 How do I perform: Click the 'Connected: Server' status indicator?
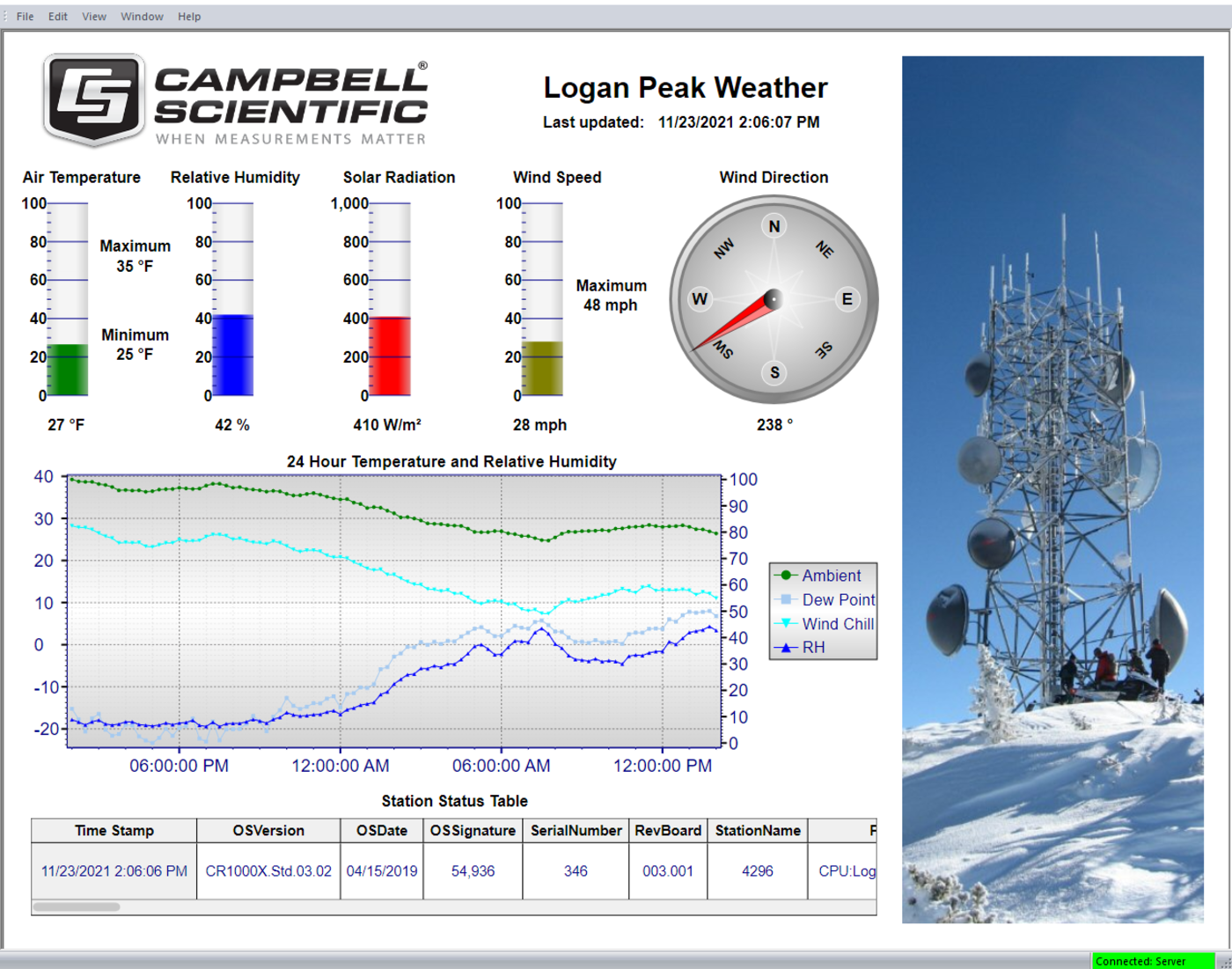(1153, 961)
